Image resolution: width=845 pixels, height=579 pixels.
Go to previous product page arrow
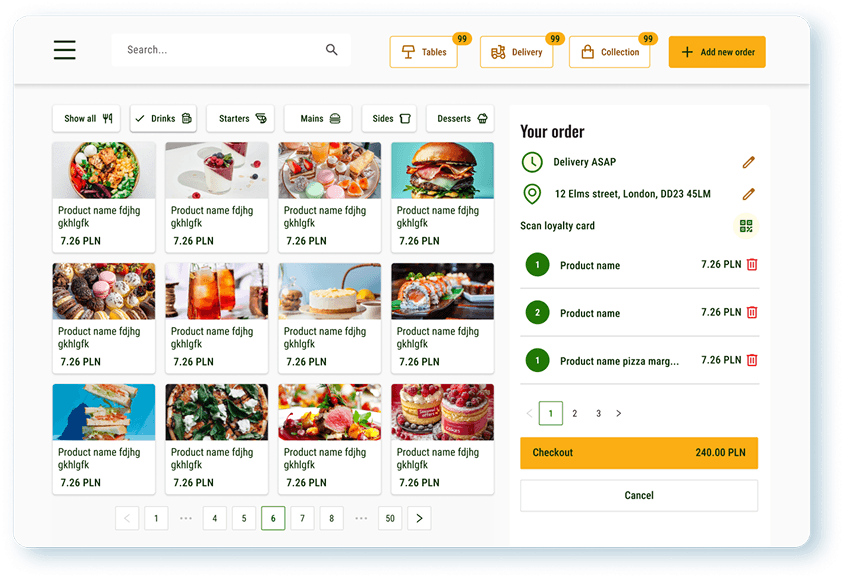point(127,519)
